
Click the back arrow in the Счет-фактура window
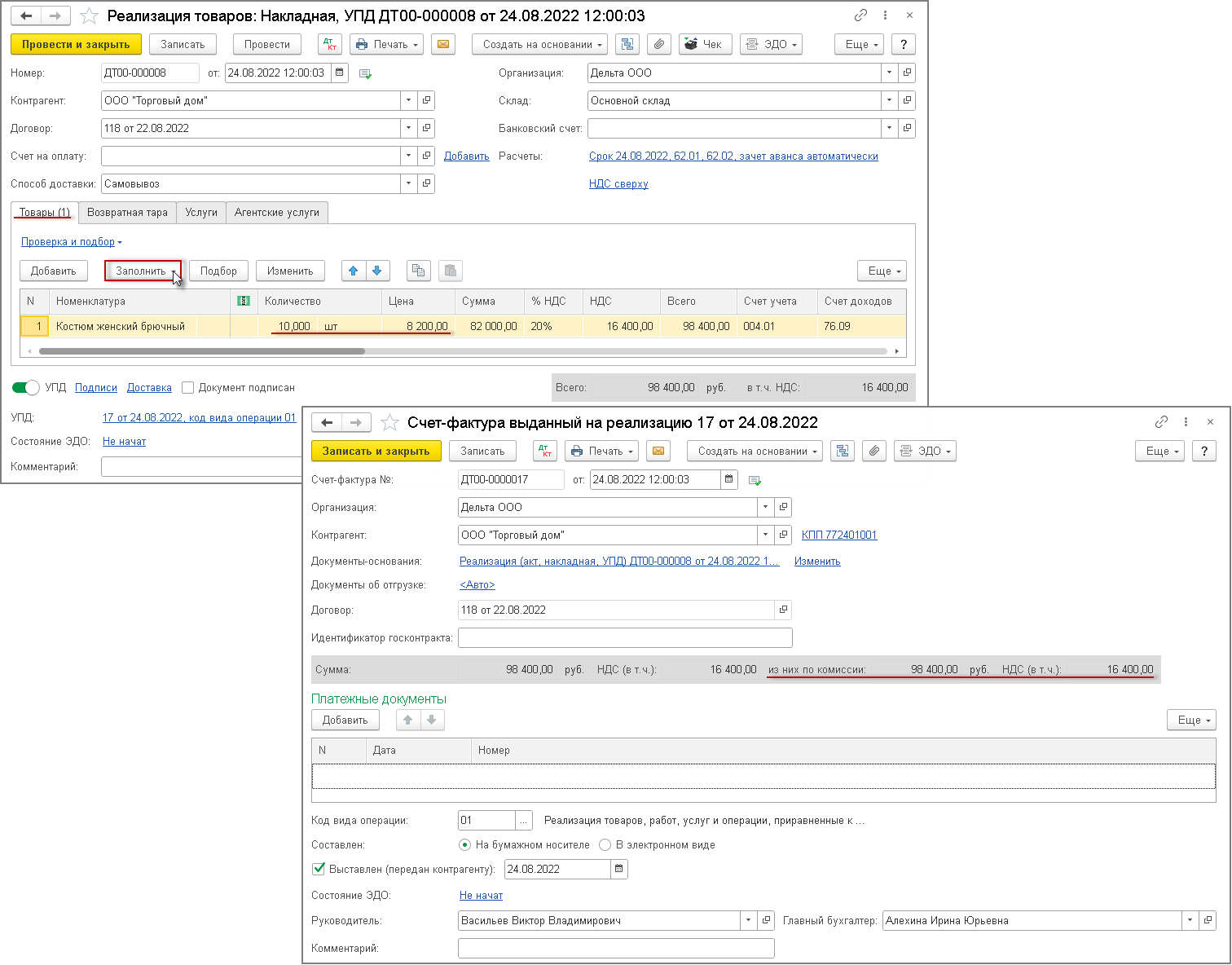point(327,422)
